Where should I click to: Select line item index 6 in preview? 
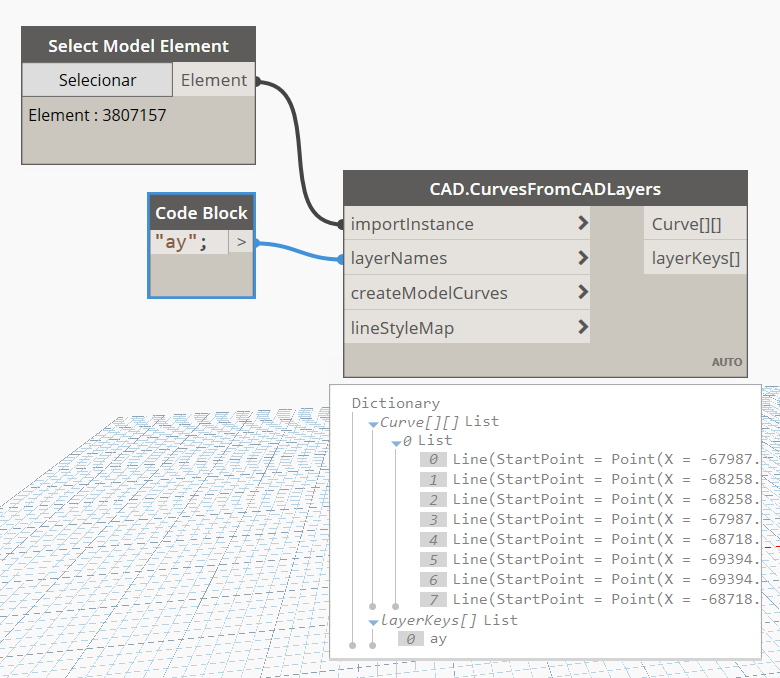(590, 579)
